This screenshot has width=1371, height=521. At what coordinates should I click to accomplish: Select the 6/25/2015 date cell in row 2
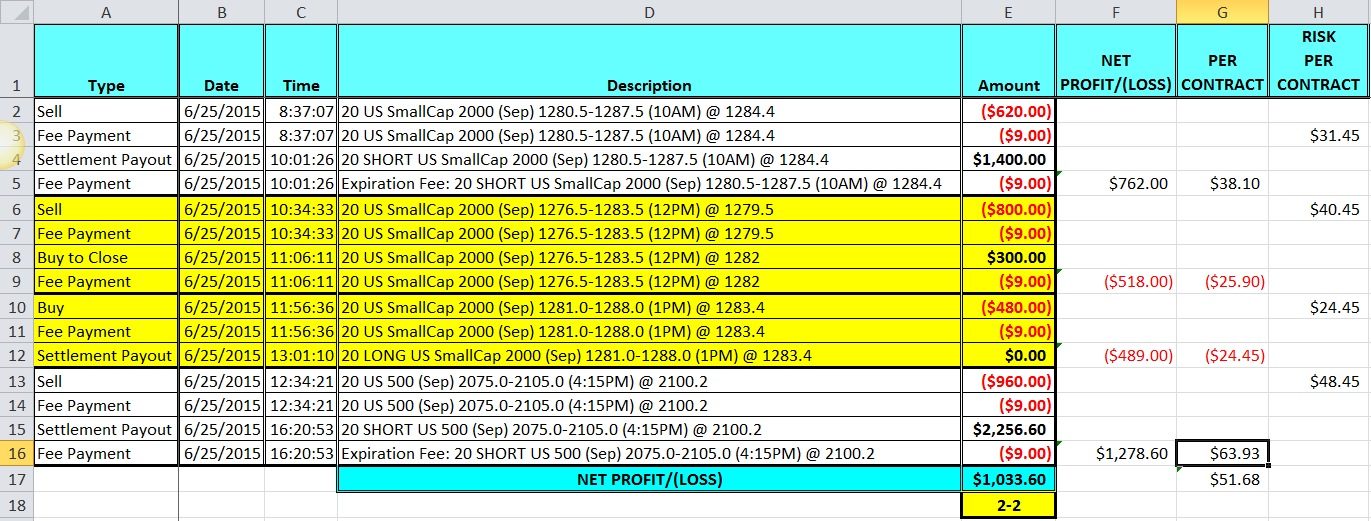pyautogui.click(x=221, y=111)
